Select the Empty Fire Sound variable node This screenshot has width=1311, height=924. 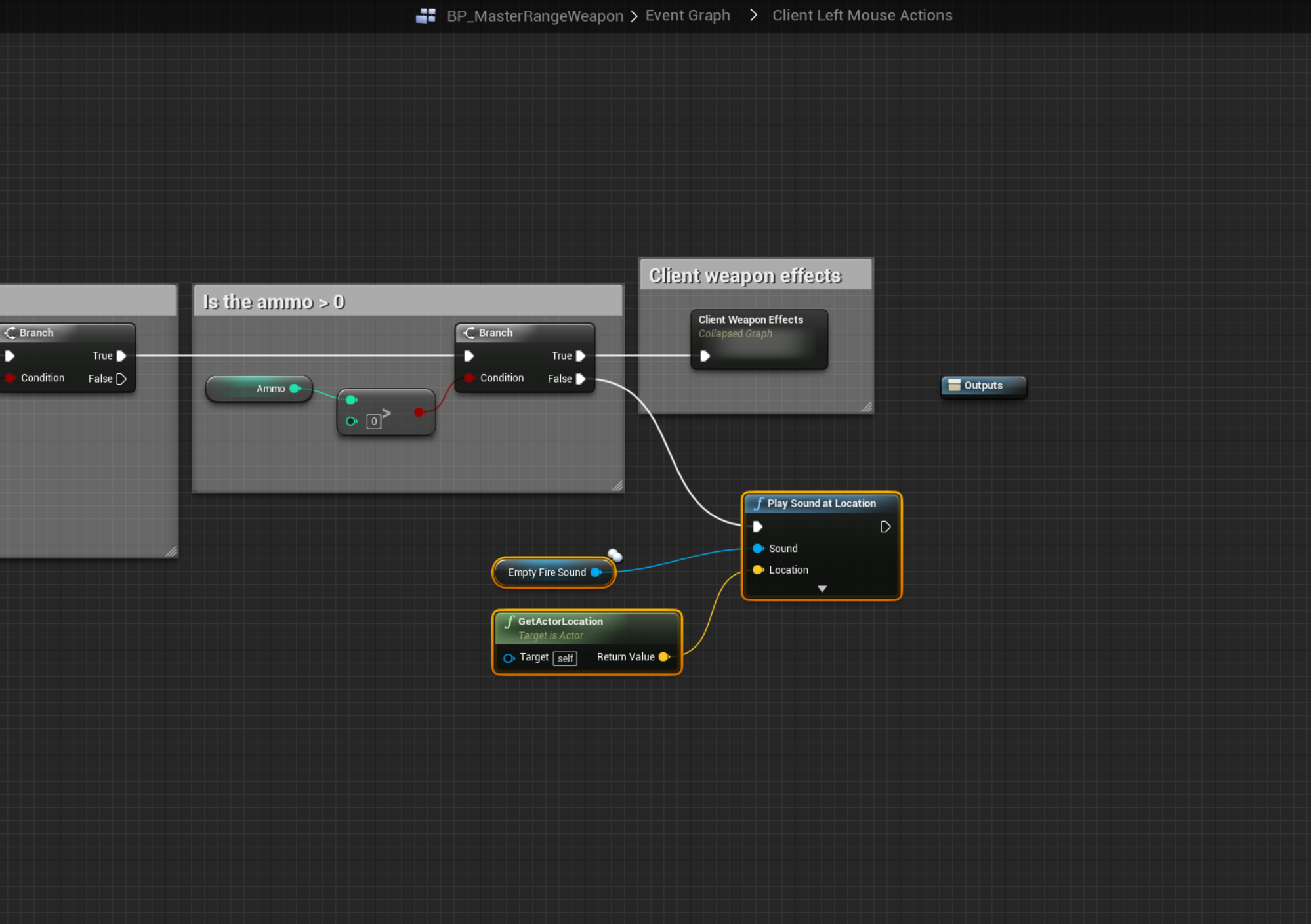pos(546,572)
